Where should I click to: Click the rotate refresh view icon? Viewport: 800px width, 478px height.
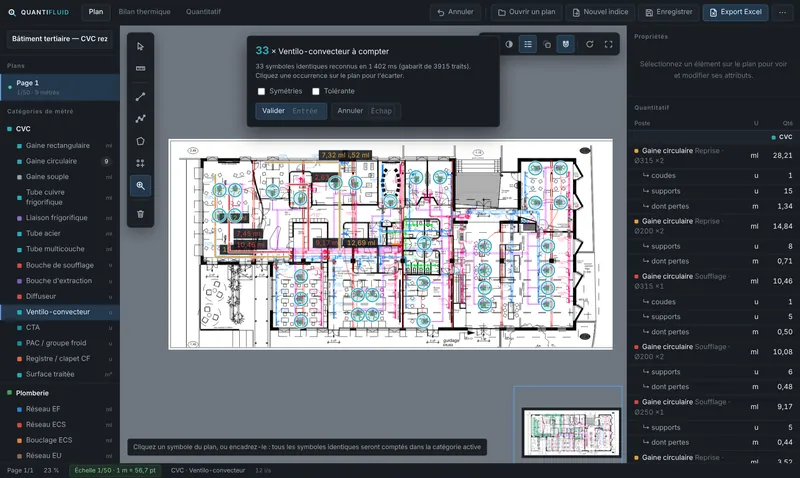589,44
